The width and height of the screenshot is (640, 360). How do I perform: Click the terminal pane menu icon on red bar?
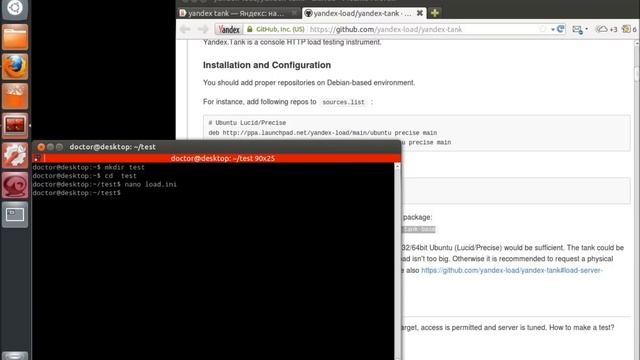click(x=37, y=158)
